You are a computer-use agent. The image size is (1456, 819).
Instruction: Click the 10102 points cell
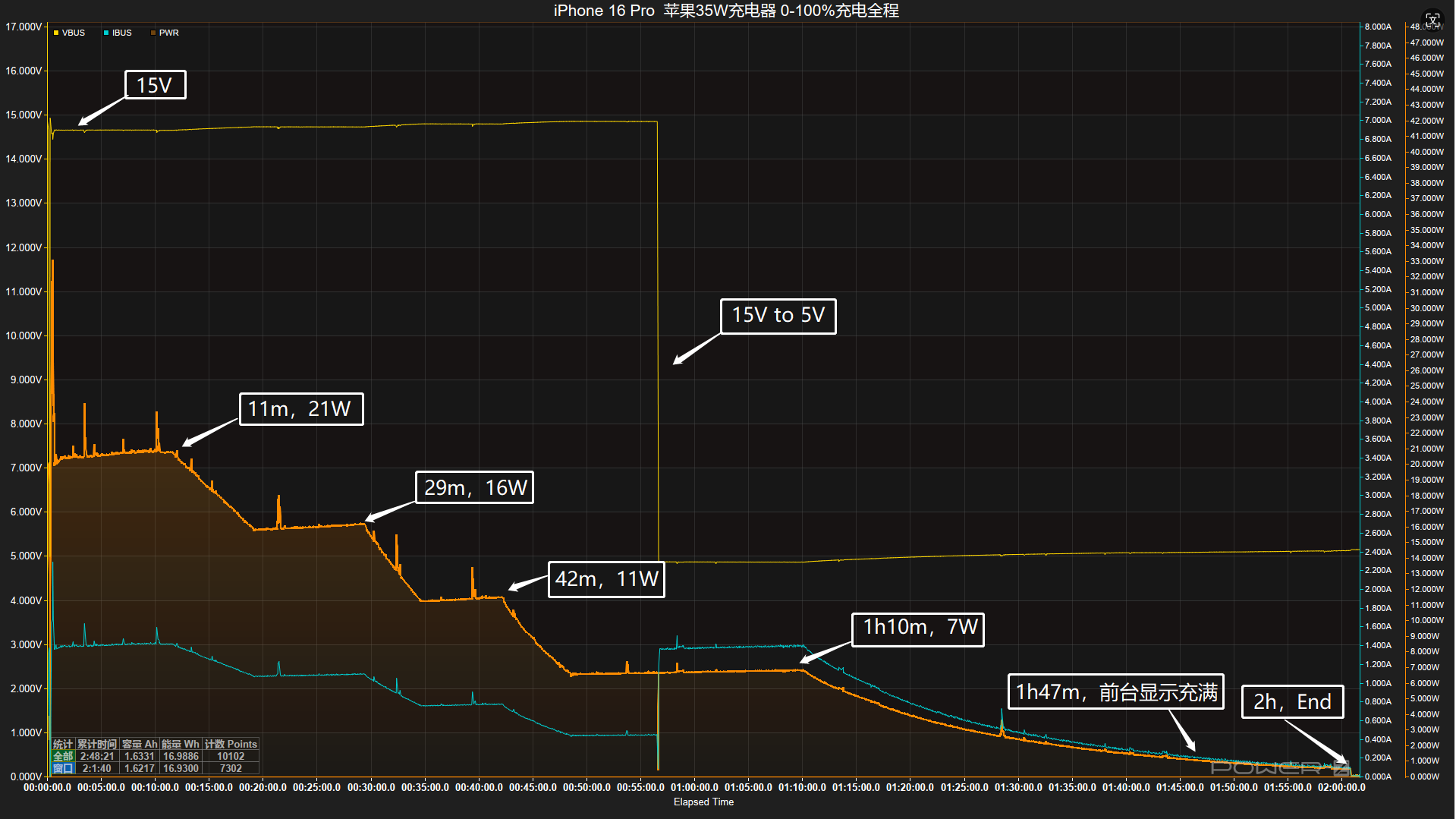click(231, 756)
